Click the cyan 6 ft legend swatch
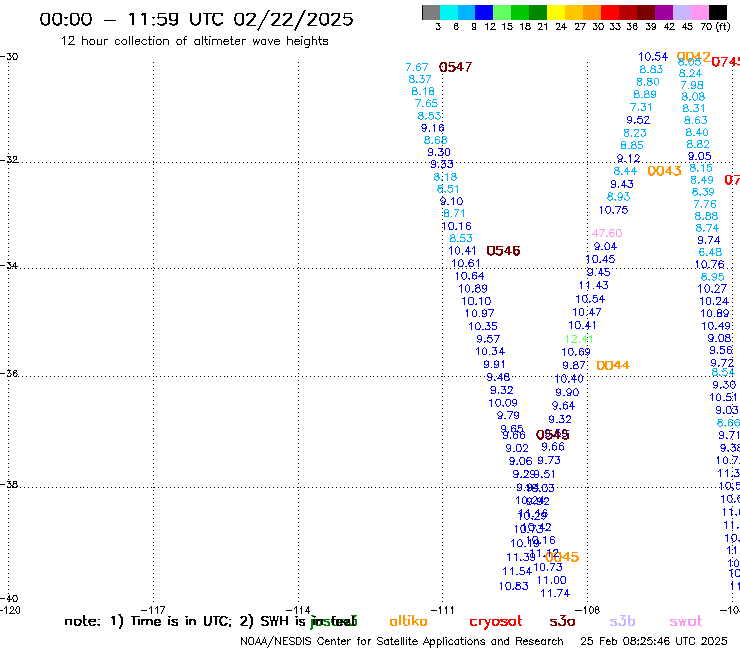This screenshot has width=740, height=650. [x=449, y=12]
